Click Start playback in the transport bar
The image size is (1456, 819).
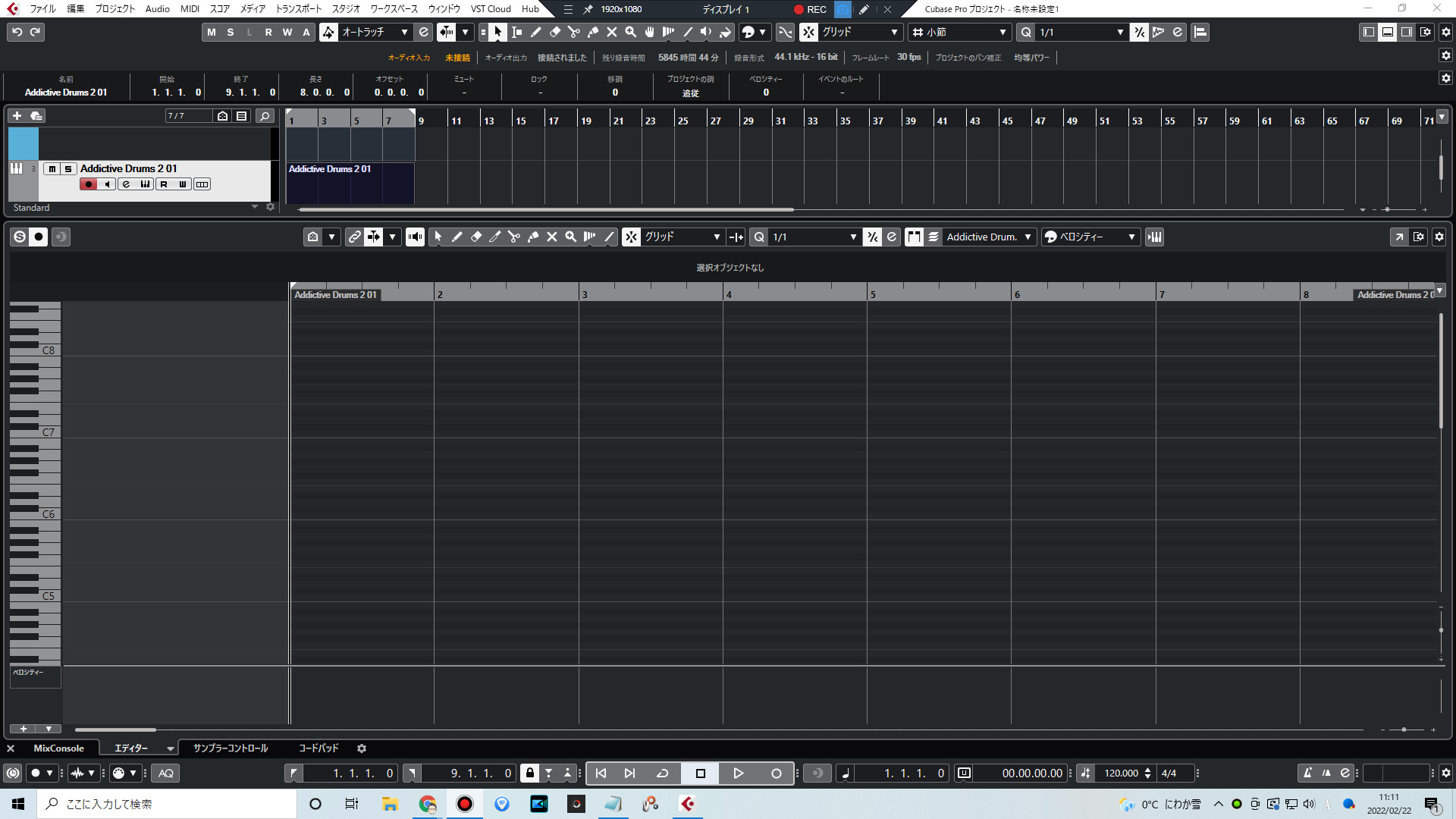click(x=738, y=773)
